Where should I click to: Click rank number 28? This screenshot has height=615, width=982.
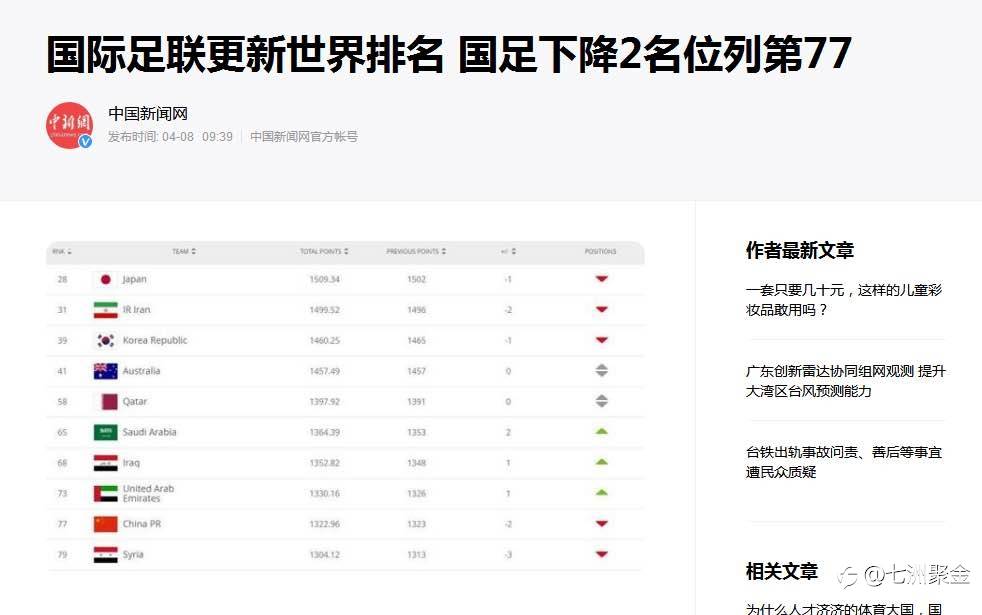[62, 279]
